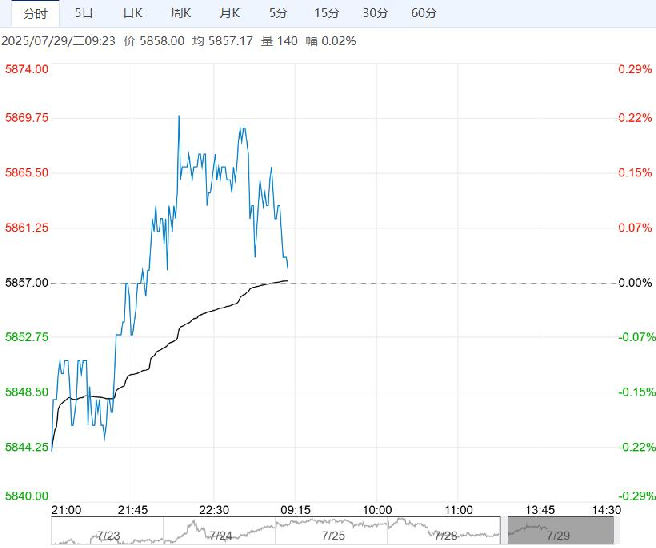Select the 30分 interval tab

click(x=375, y=13)
